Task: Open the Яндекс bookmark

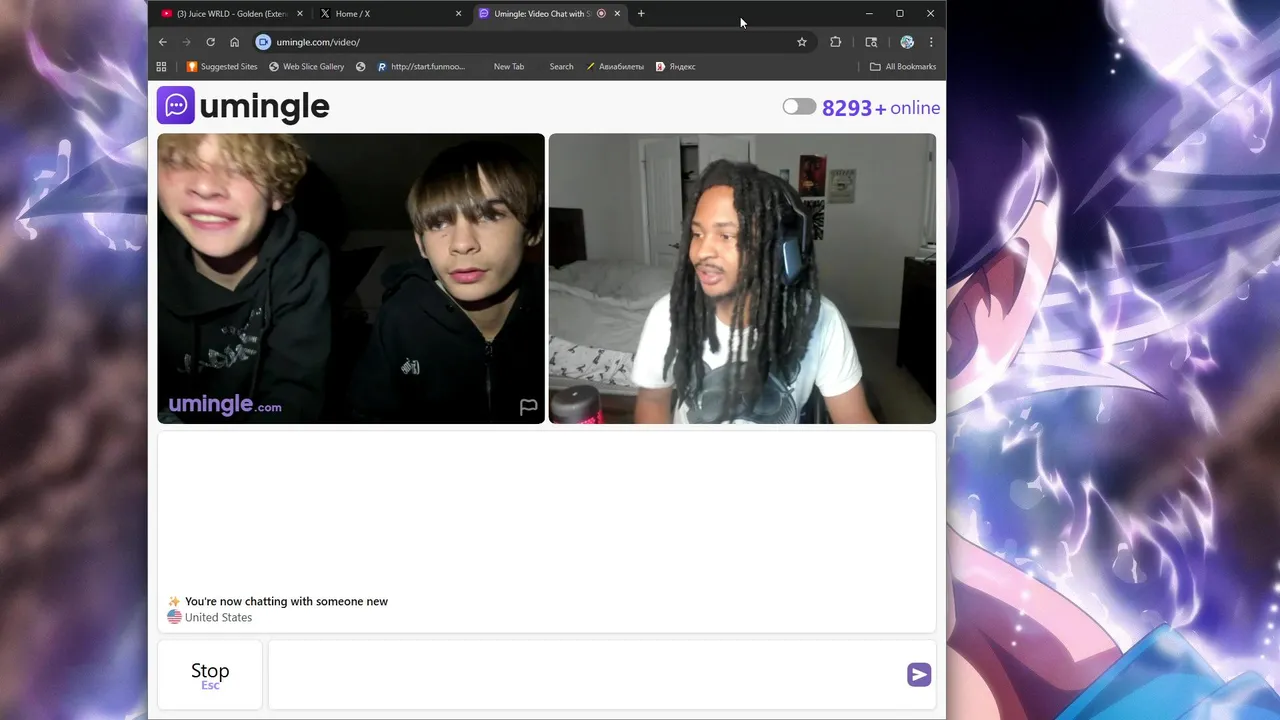Action: click(x=676, y=67)
